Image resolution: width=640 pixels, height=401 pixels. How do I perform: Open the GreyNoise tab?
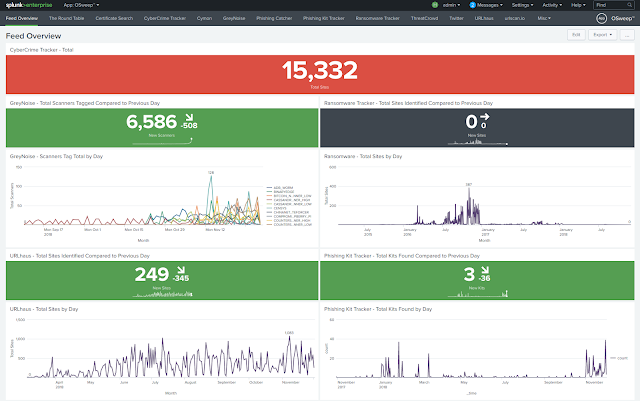(234, 18)
